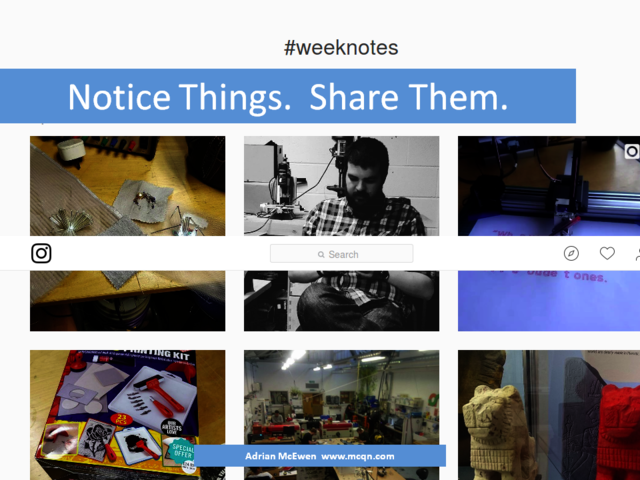
Task: Open the profile icon at far right
Action: [637, 254]
